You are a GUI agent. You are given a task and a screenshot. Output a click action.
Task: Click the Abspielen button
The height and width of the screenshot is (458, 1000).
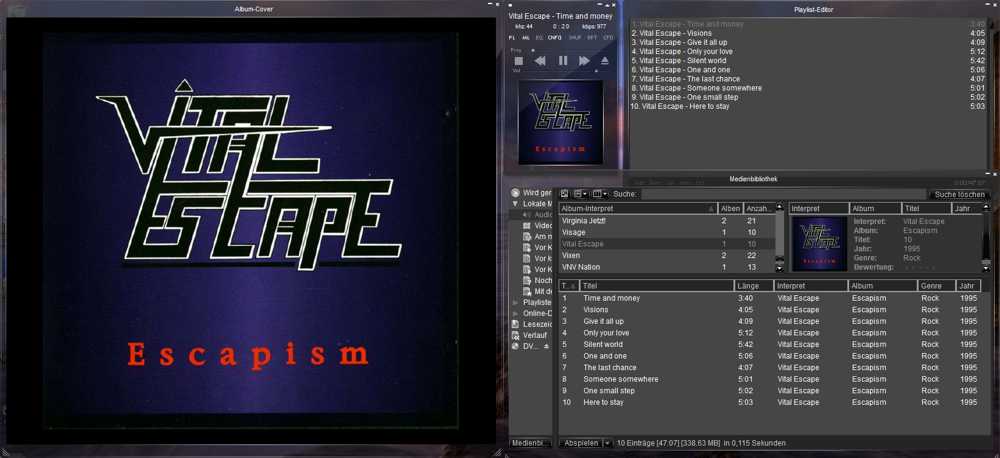tap(581, 443)
